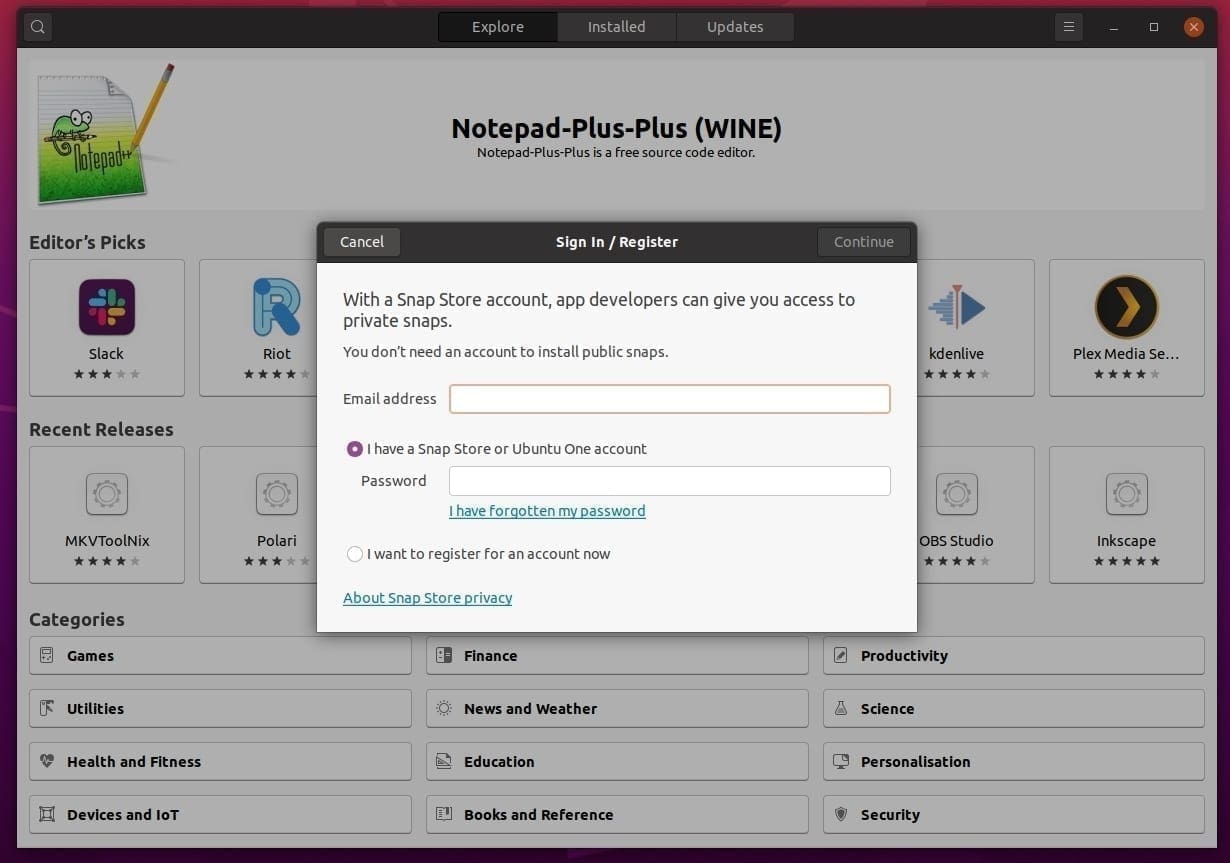
Task: Open the search icon in header bar
Action: click(x=38, y=27)
